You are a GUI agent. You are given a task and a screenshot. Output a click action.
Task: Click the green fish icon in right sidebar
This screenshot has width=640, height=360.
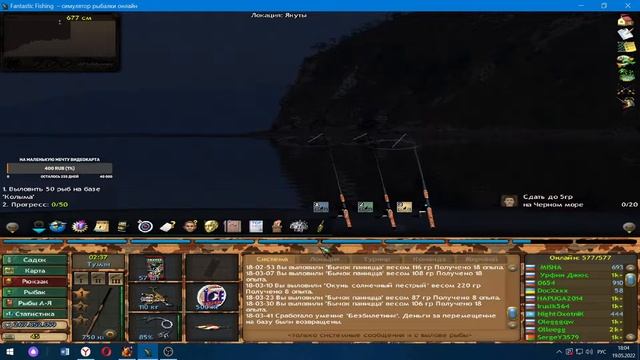[626, 61]
